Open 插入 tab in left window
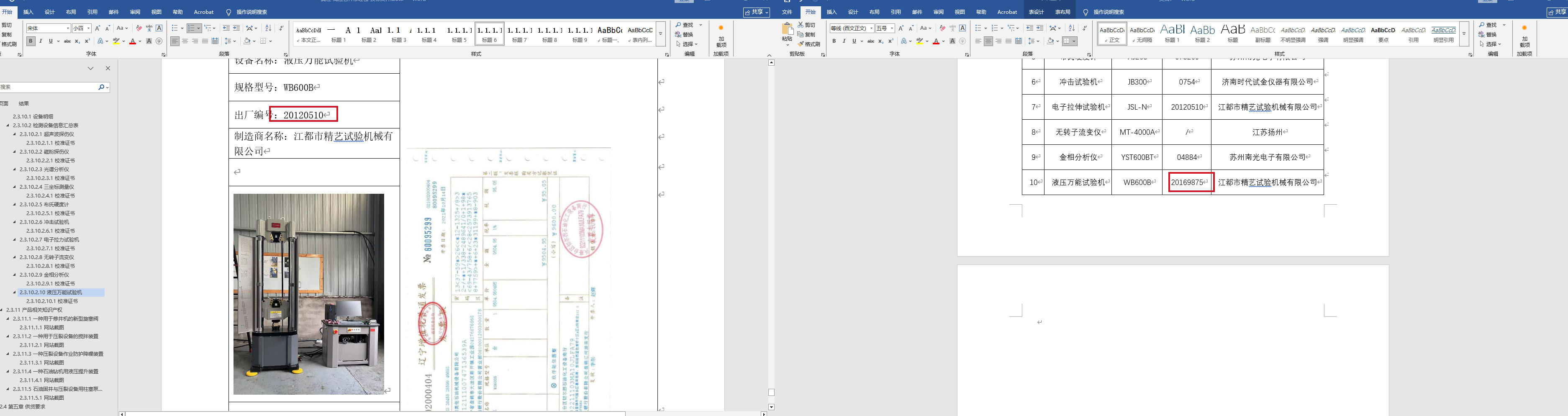1568x416 pixels. coord(28,12)
